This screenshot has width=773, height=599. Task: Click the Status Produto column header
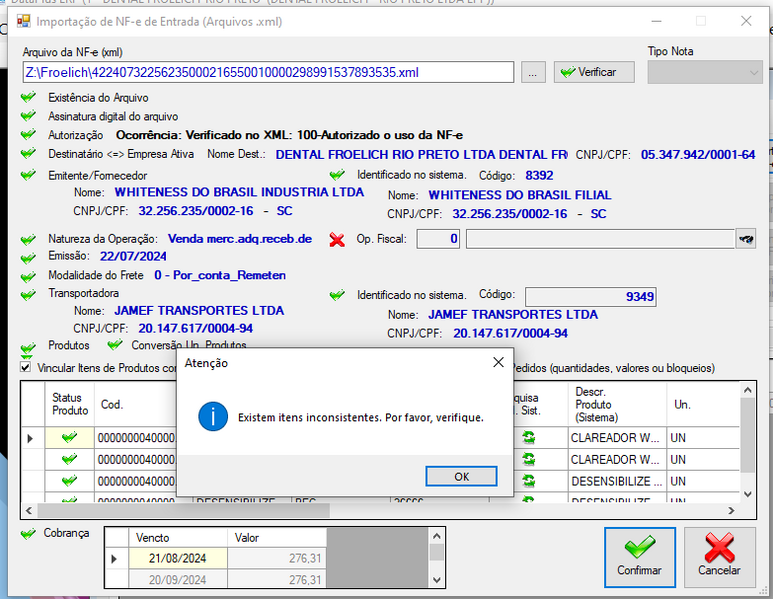pos(70,404)
